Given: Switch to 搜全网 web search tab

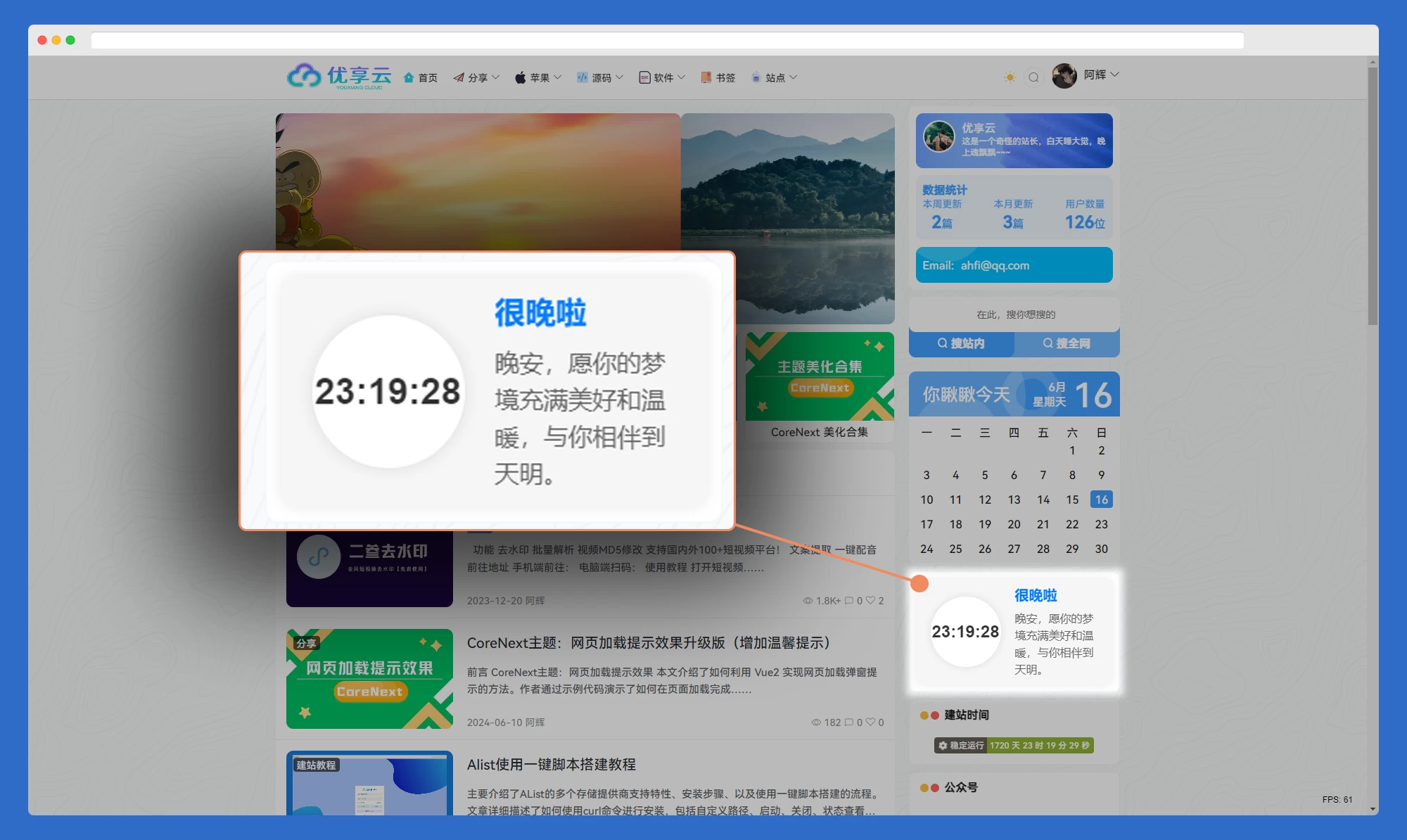Looking at the screenshot, I should (x=1067, y=343).
